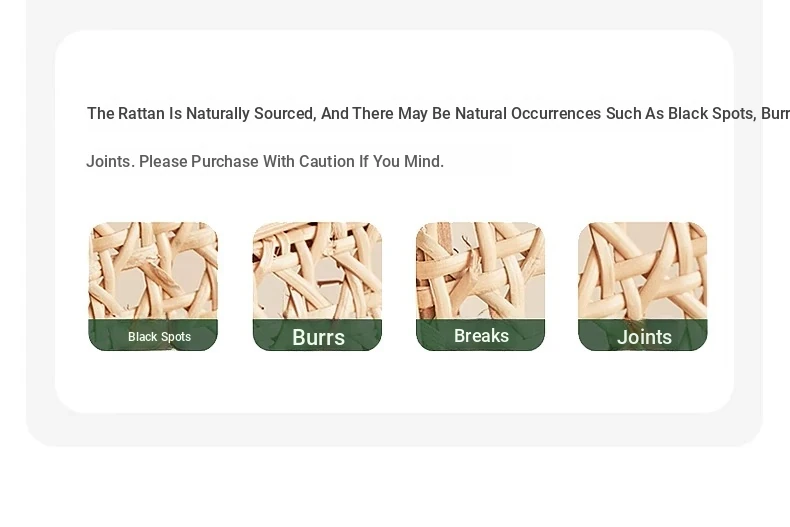The width and height of the screenshot is (790, 527).
Task: Click the green Joints label bar
Action: pos(643,335)
